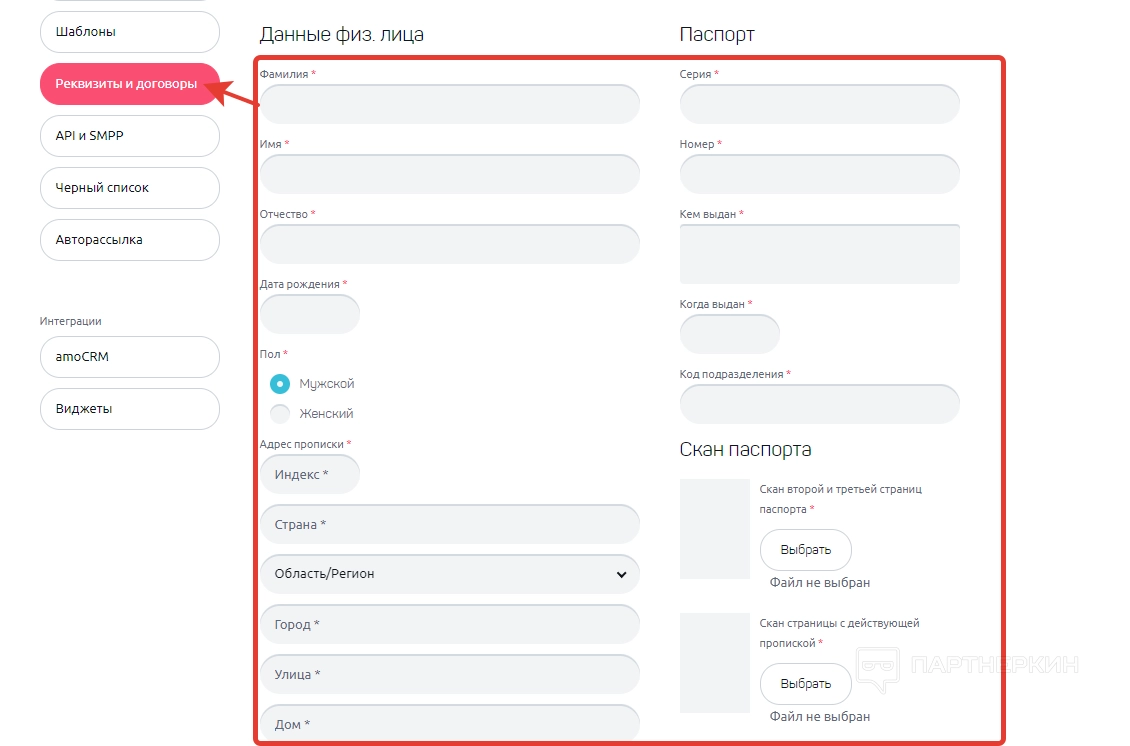The height and width of the screenshot is (746, 1130).
Task: Click the registration page scan thumbnail
Action: click(x=714, y=663)
